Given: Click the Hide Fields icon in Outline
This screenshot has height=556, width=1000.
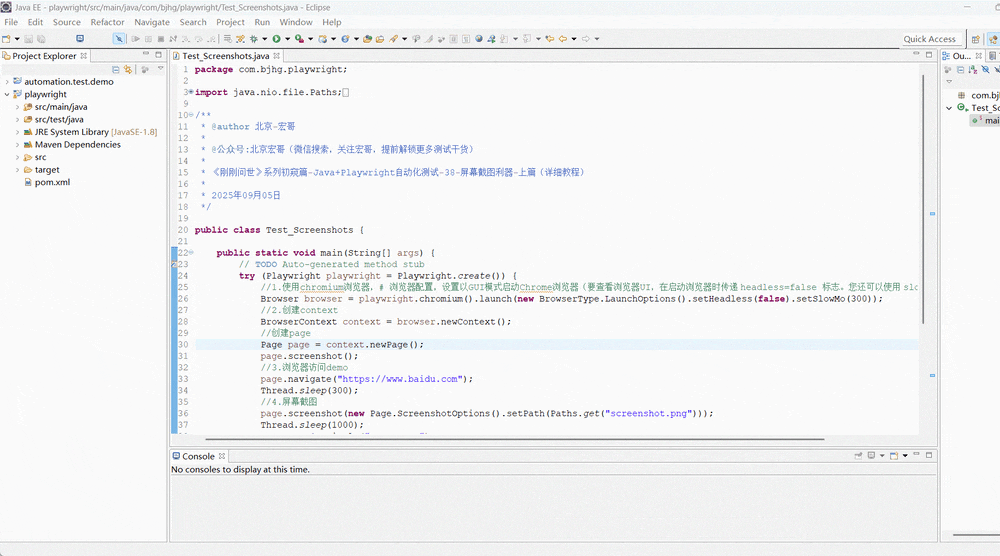Looking at the screenshot, I should 986,70.
